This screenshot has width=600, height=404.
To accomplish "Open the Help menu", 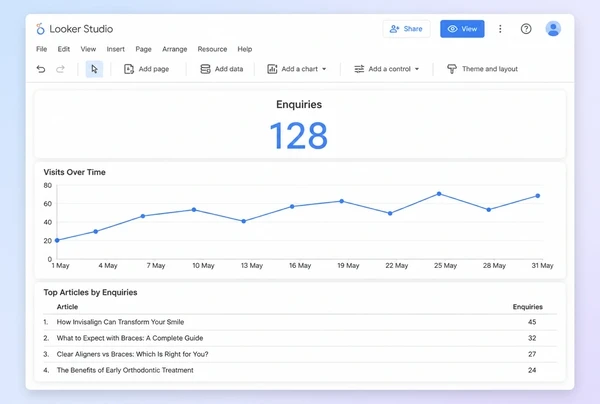I will click(245, 49).
